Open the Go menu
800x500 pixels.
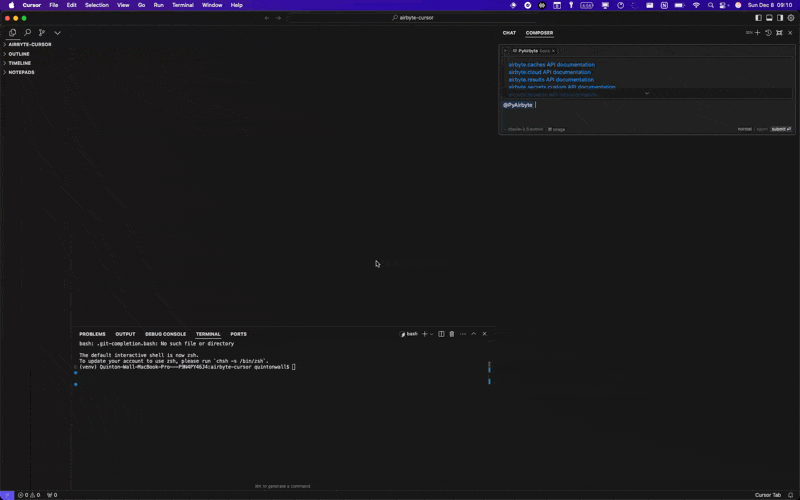pos(141,5)
